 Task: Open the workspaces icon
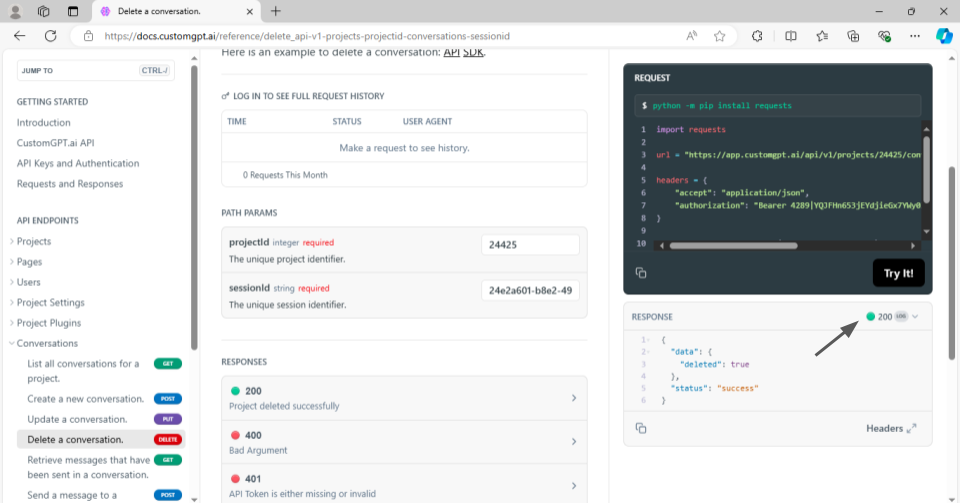point(43,11)
